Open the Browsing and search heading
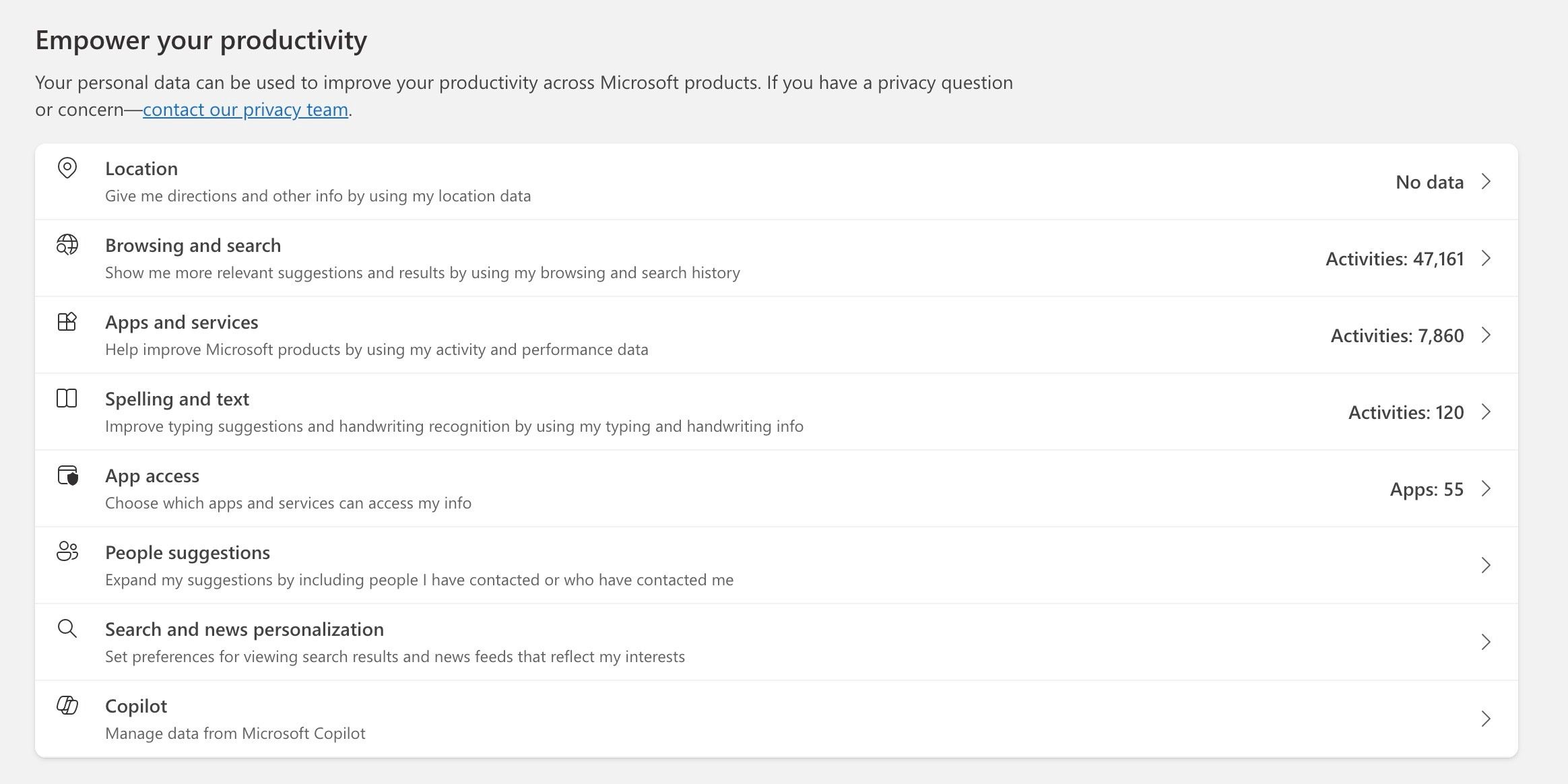This screenshot has height=784, width=1568. 193,245
